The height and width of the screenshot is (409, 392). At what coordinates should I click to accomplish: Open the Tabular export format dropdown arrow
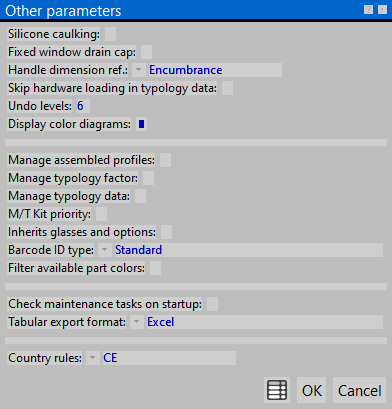(137, 322)
